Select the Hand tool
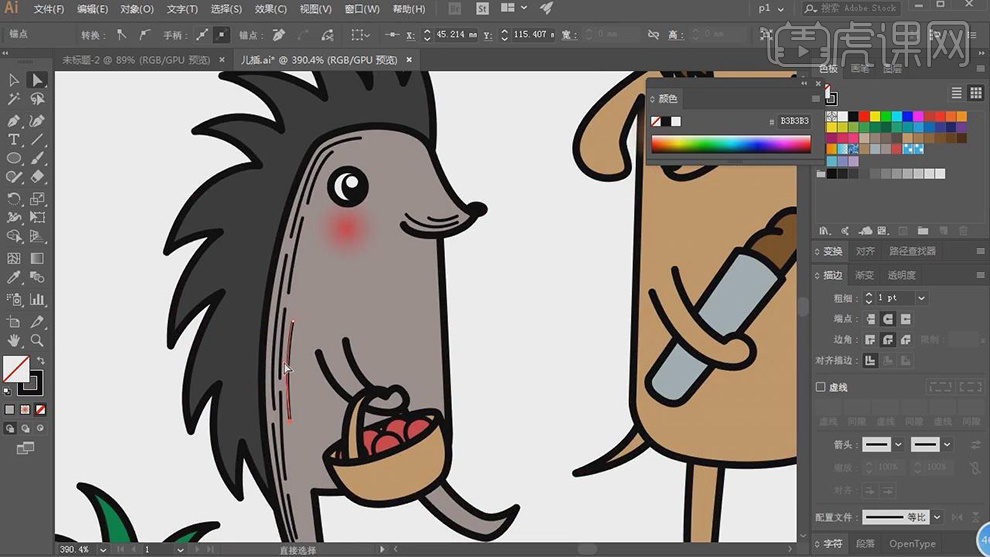The width and height of the screenshot is (990, 557). (14, 340)
